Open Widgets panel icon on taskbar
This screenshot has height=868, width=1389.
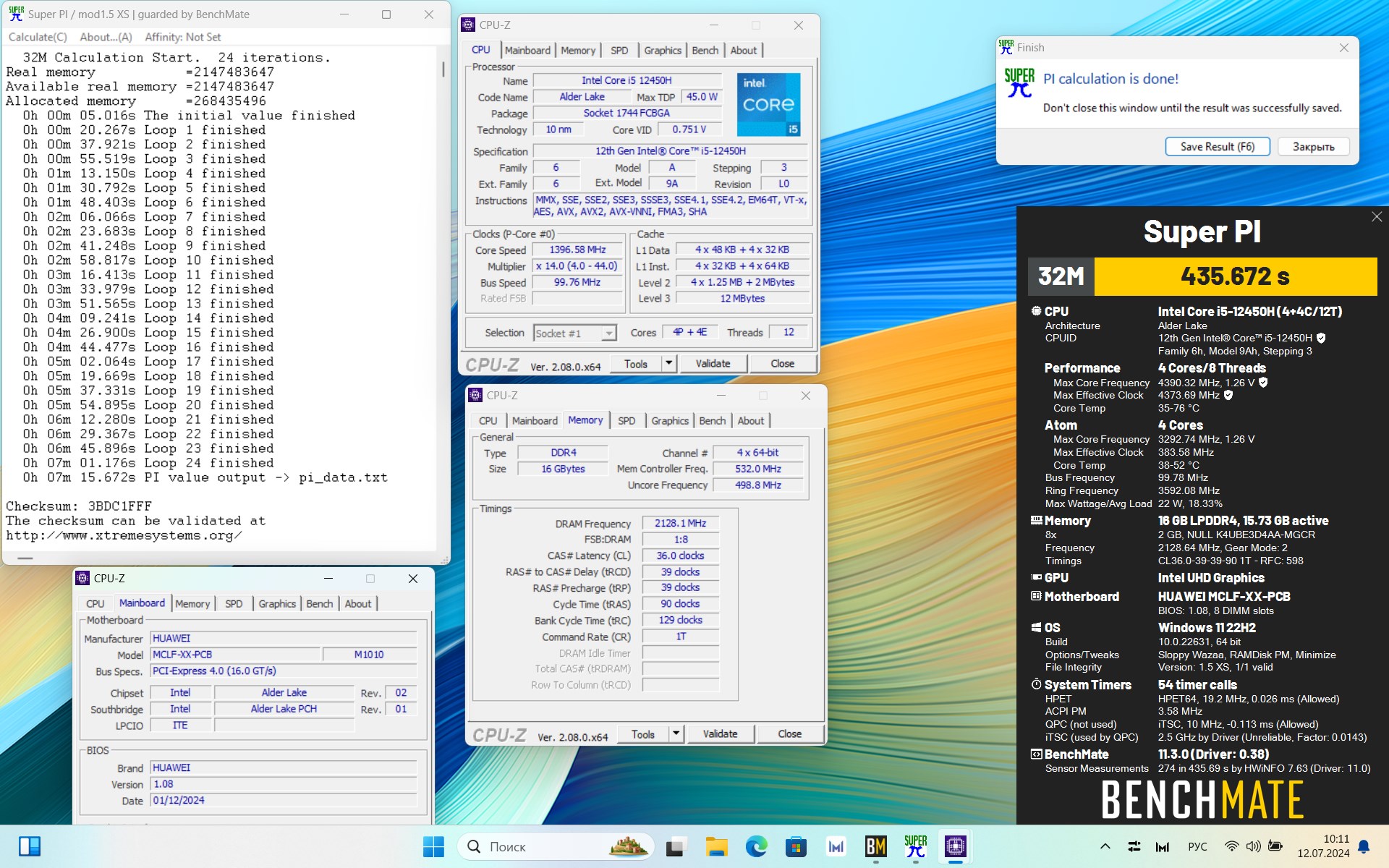(x=30, y=846)
